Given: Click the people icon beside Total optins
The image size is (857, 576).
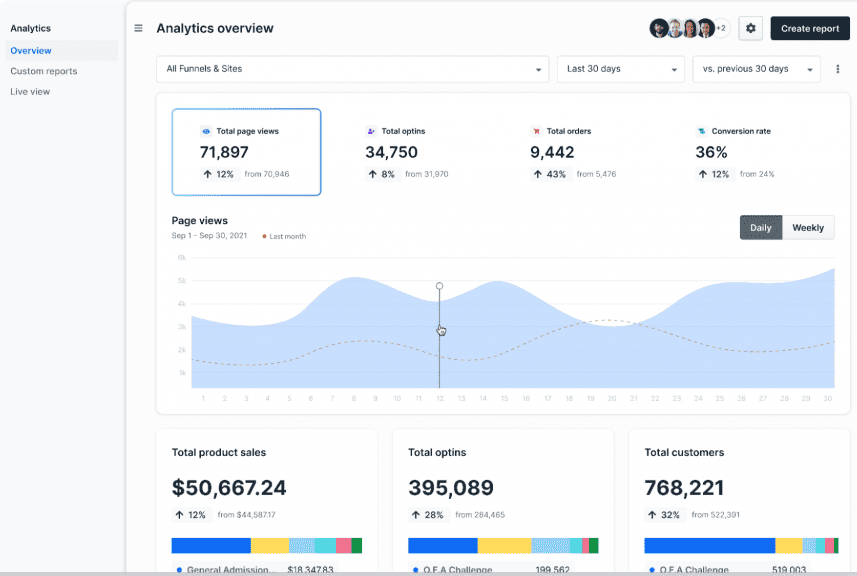Looking at the screenshot, I should (371, 131).
